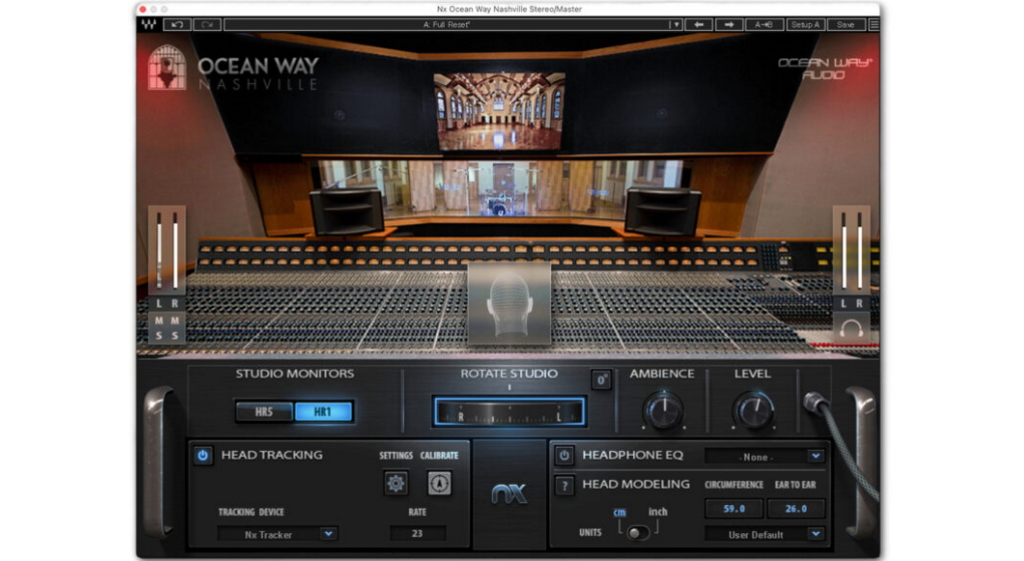
Task: Select the HR5 studio monitors
Action: [x=264, y=411]
